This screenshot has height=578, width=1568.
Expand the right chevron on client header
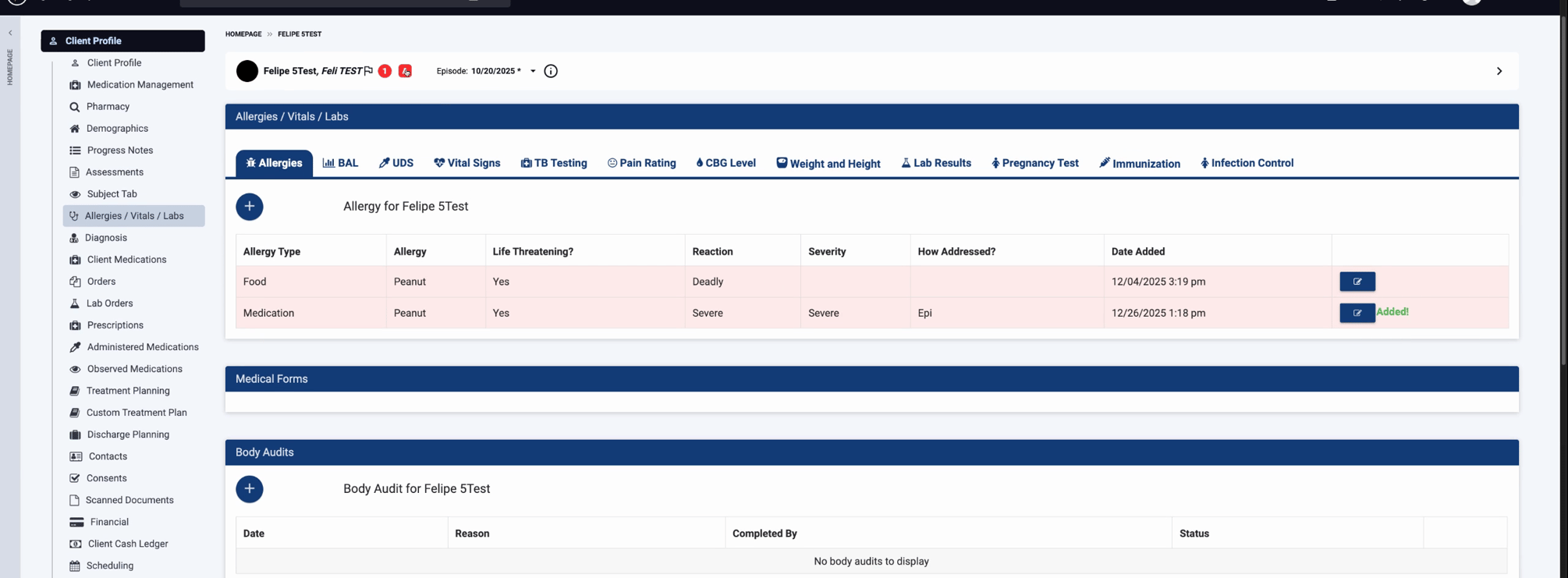pyautogui.click(x=1499, y=71)
